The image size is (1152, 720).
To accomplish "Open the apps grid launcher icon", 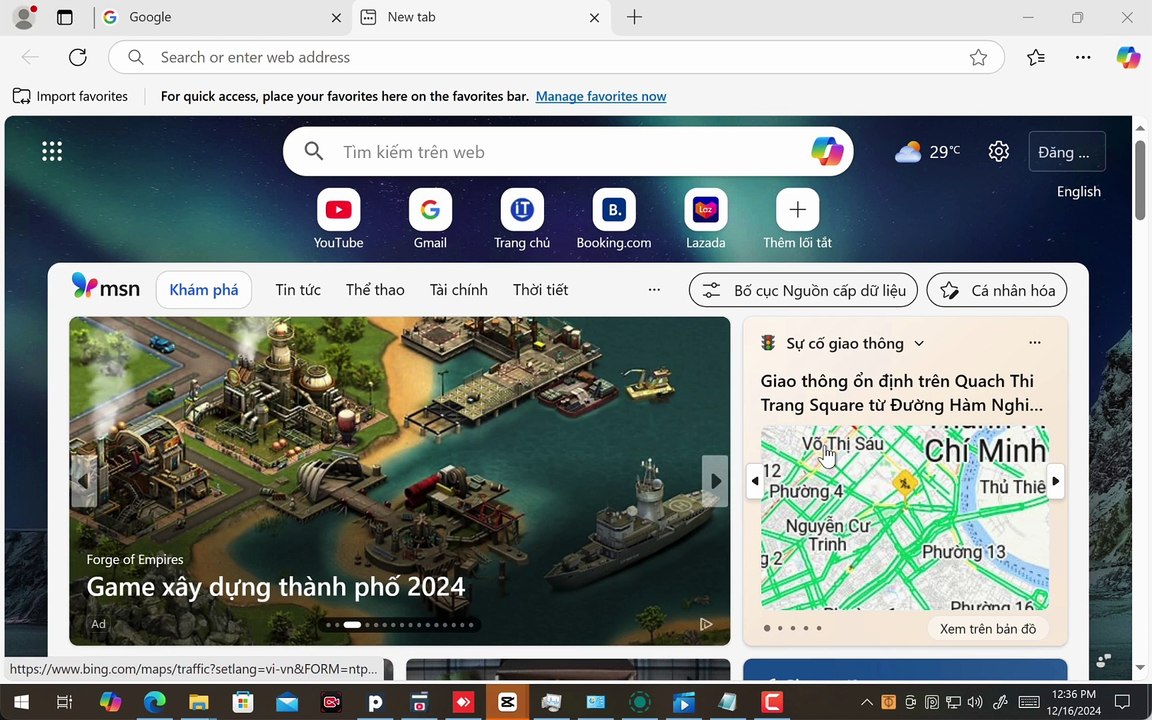I will click(51, 151).
